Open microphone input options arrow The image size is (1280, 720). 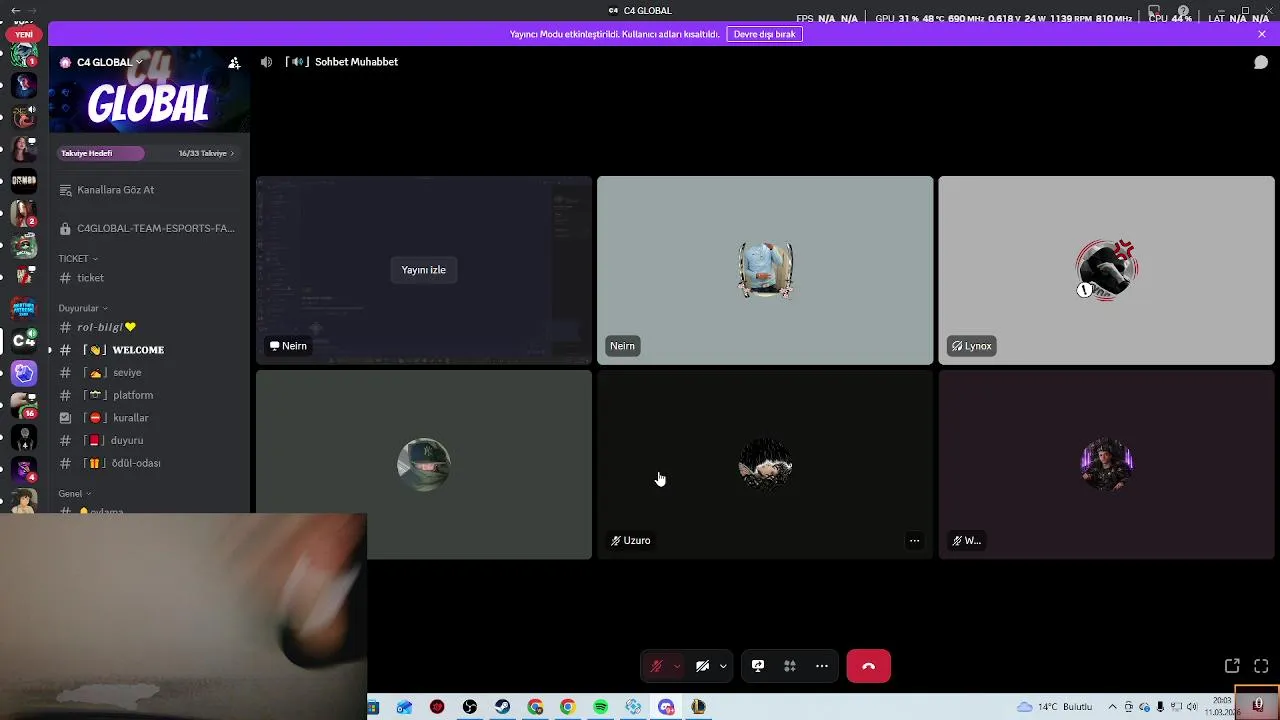tap(677, 666)
